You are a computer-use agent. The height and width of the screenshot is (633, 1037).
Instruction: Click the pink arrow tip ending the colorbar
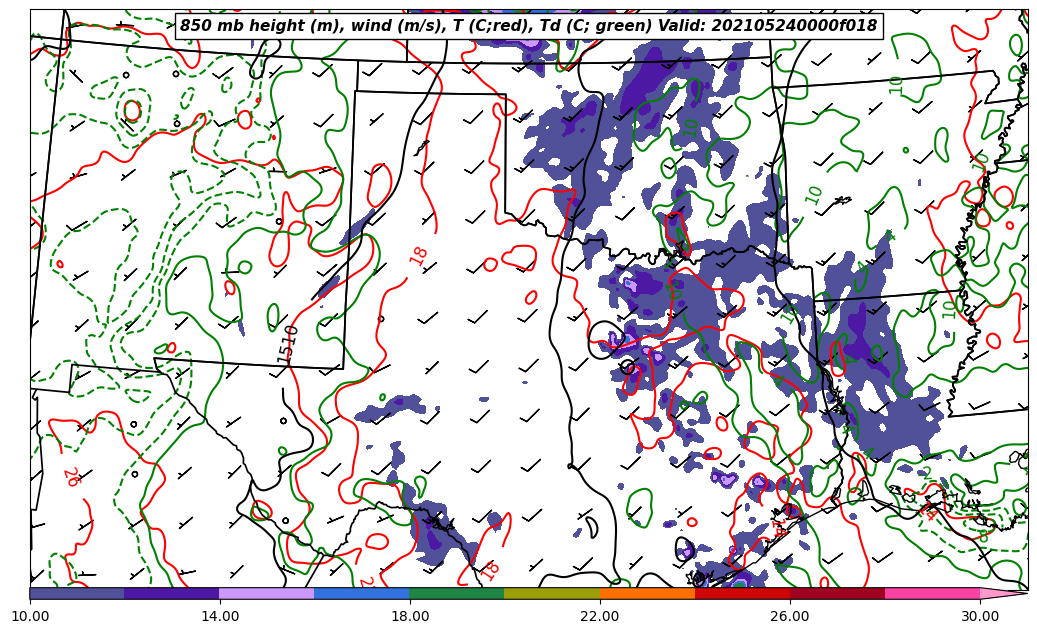pos(1002,593)
